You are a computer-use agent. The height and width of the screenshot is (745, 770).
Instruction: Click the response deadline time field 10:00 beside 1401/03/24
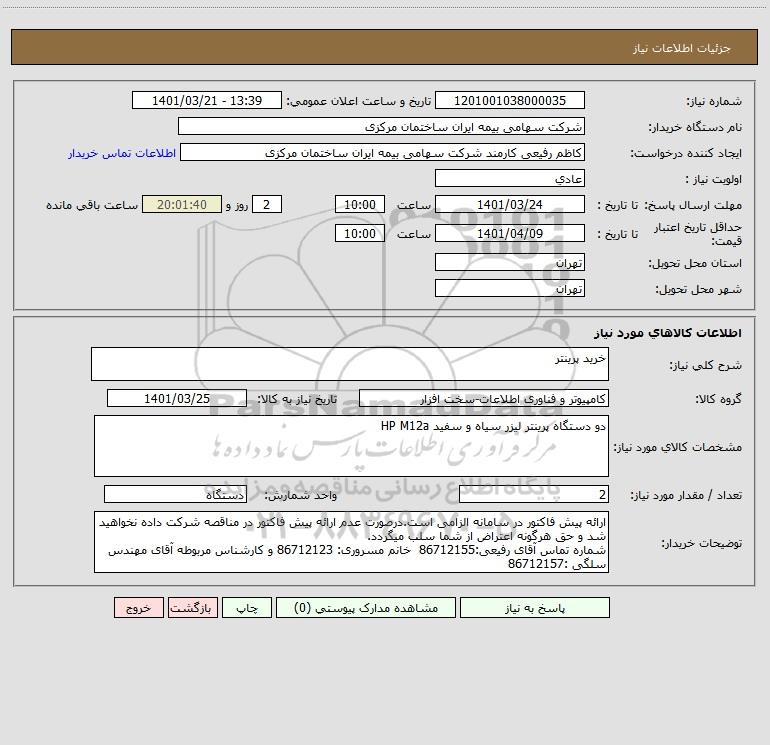(x=359, y=205)
